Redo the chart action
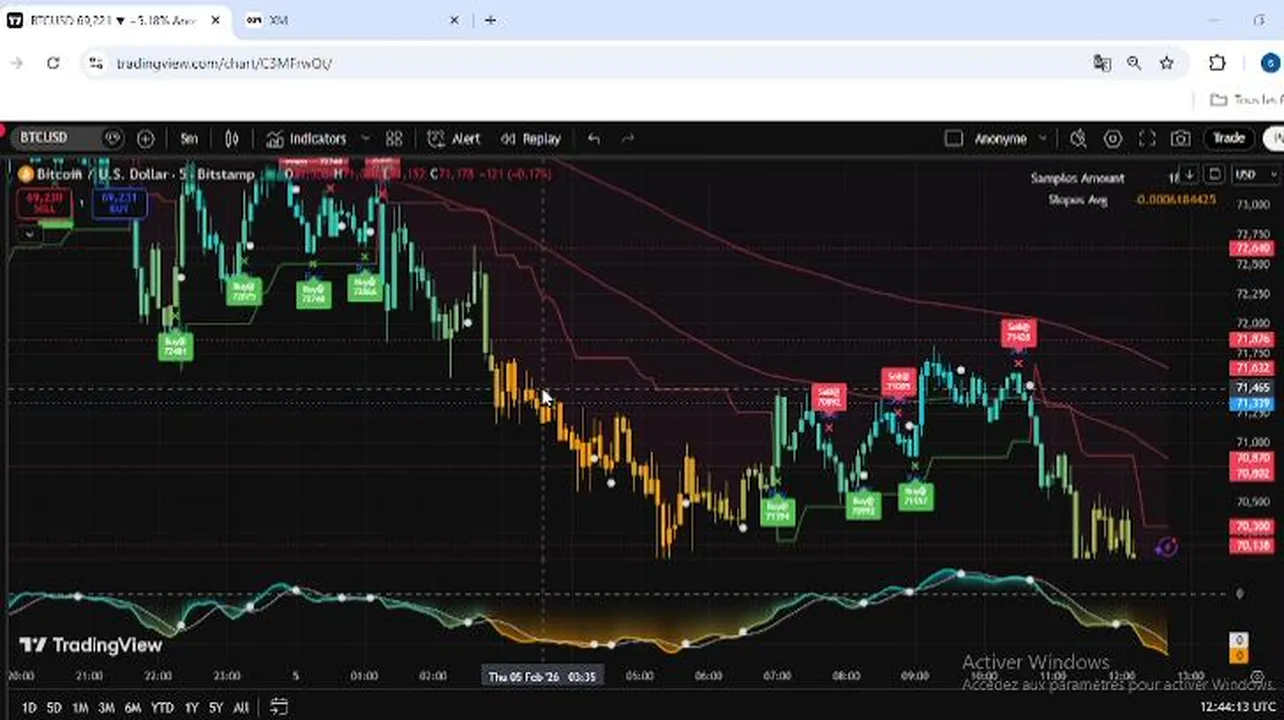 click(628, 139)
